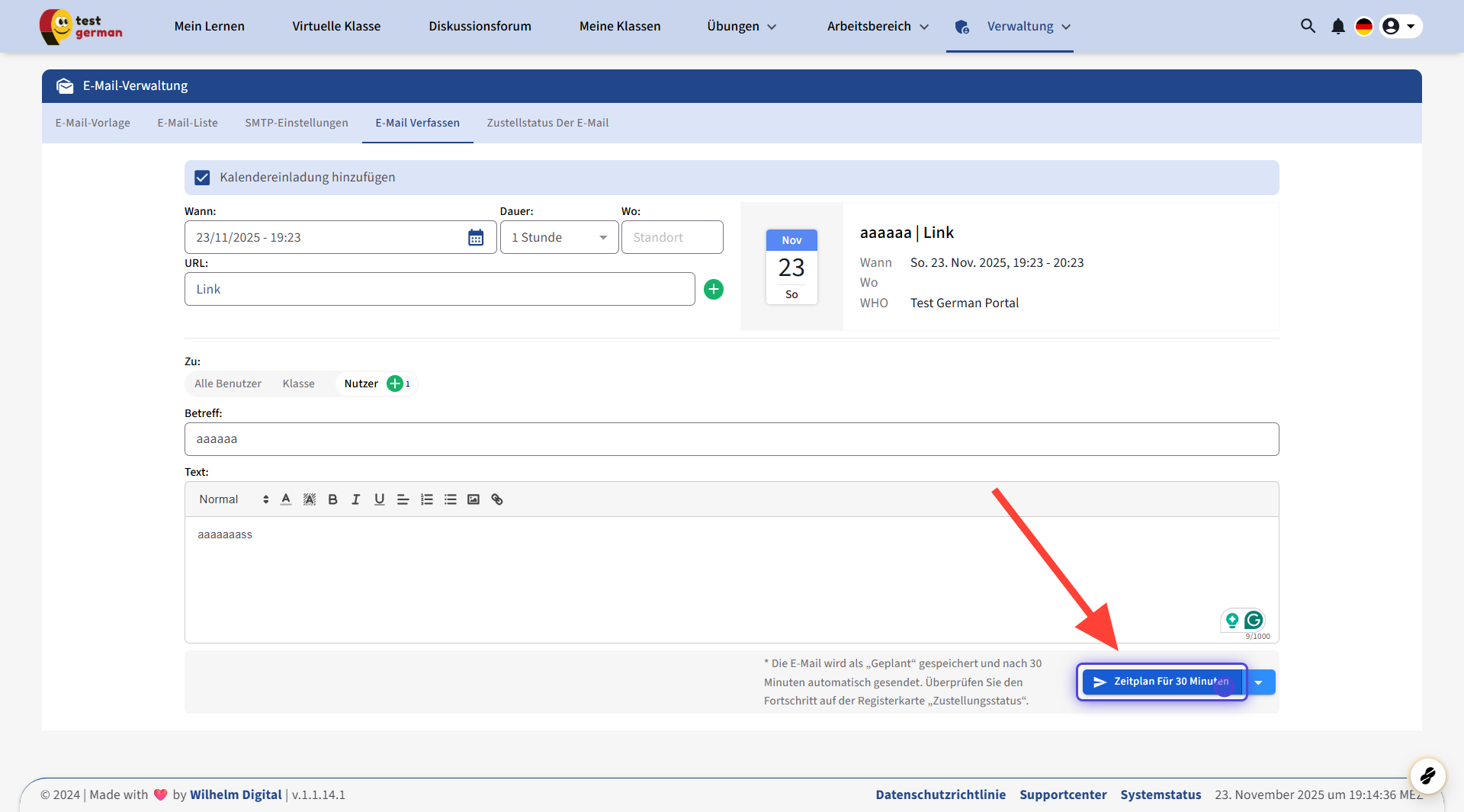Select Alle Benutzer recipient option
Image resolution: width=1464 pixels, height=812 pixels.
(227, 384)
